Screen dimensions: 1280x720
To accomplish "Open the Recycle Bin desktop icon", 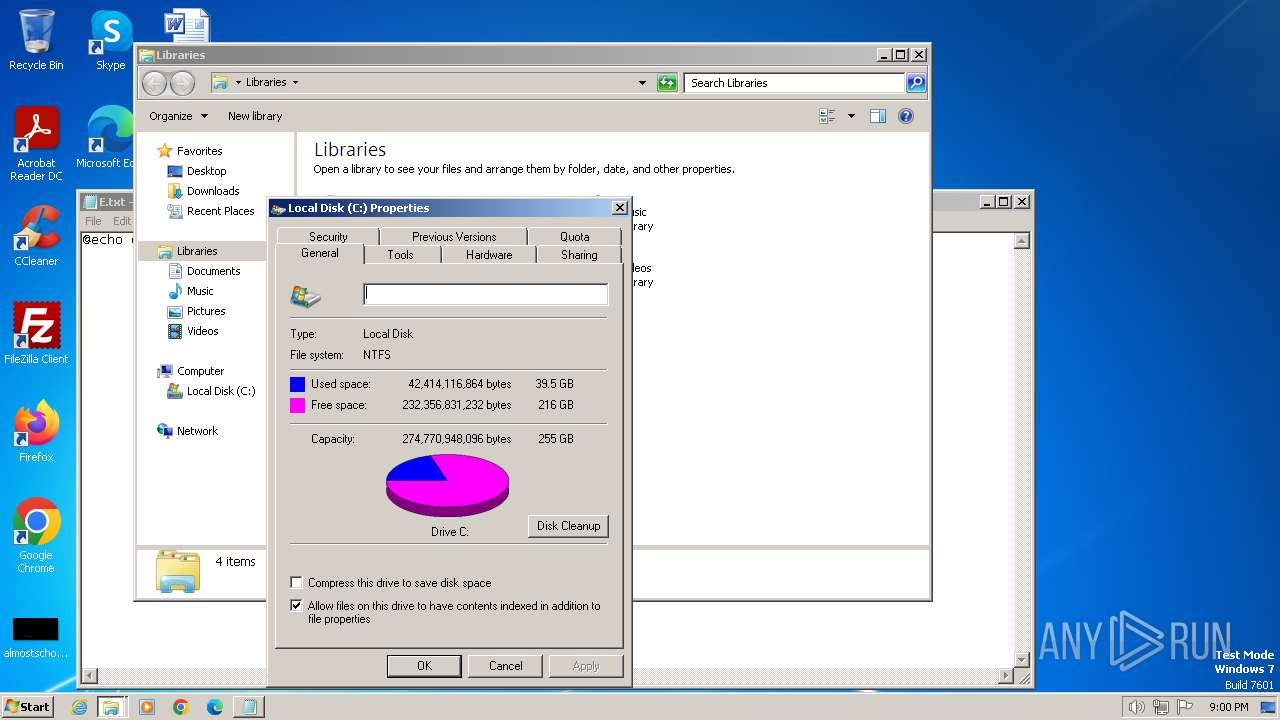I will pyautogui.click(x=36, y=40).
